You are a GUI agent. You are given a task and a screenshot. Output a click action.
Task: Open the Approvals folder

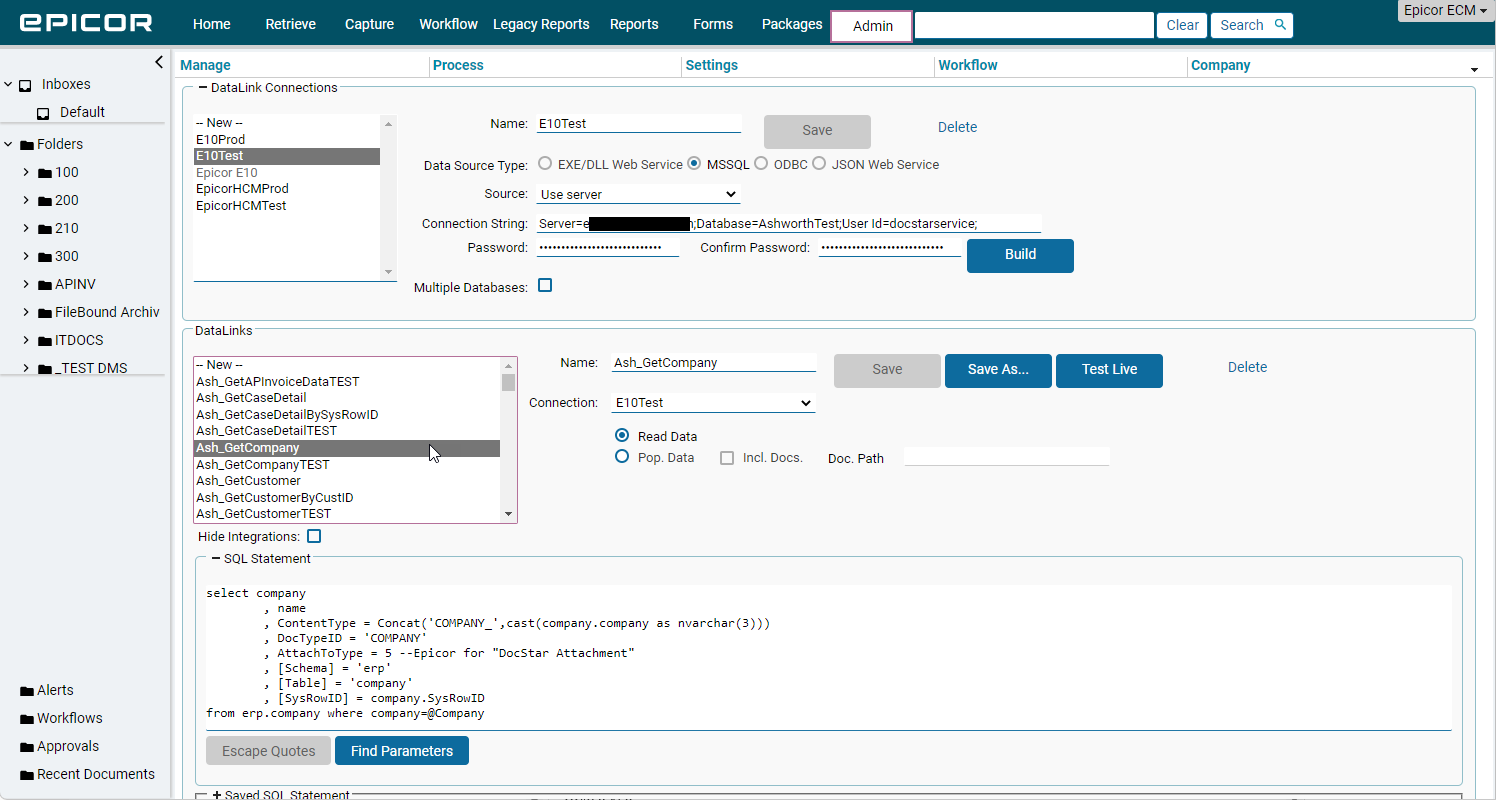[66, 746]
